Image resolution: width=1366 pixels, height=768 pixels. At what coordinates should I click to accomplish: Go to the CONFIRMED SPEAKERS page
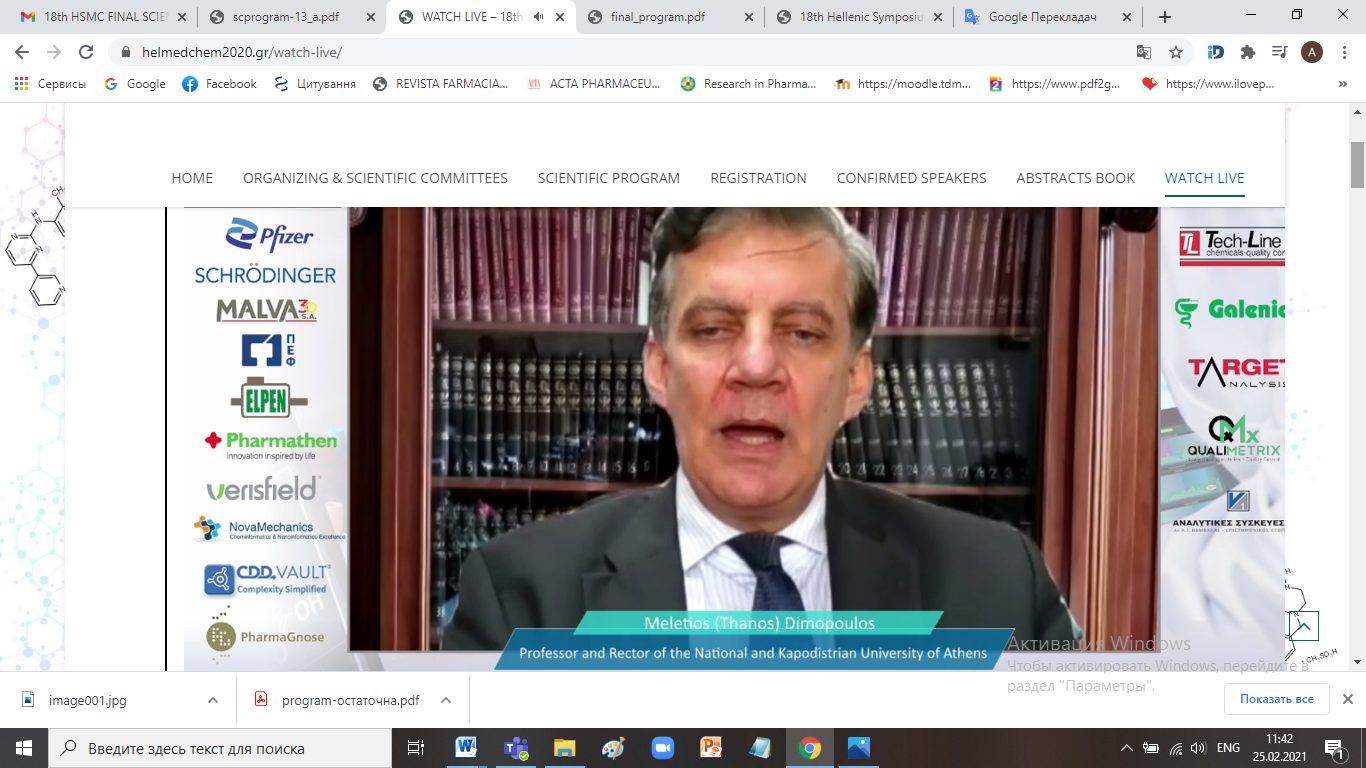pyautogui.click(x=911, y=178)
